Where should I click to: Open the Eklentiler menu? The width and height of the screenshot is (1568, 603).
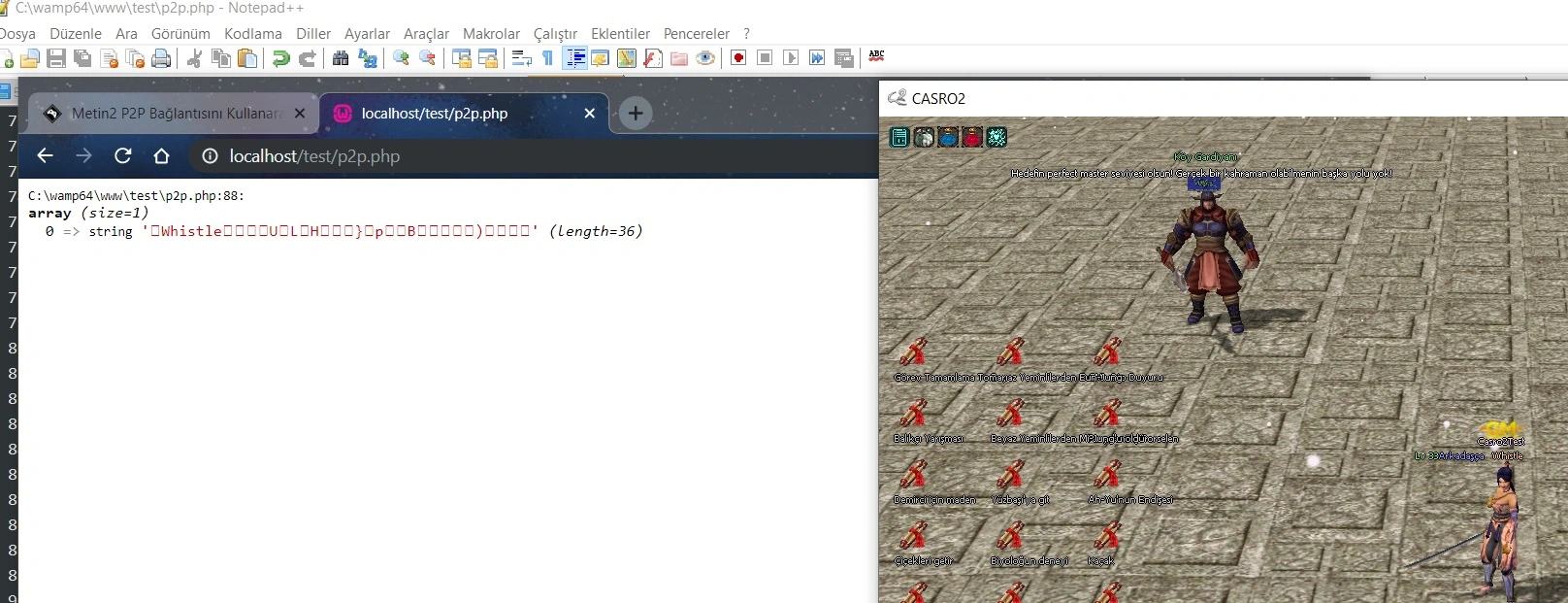620,33
